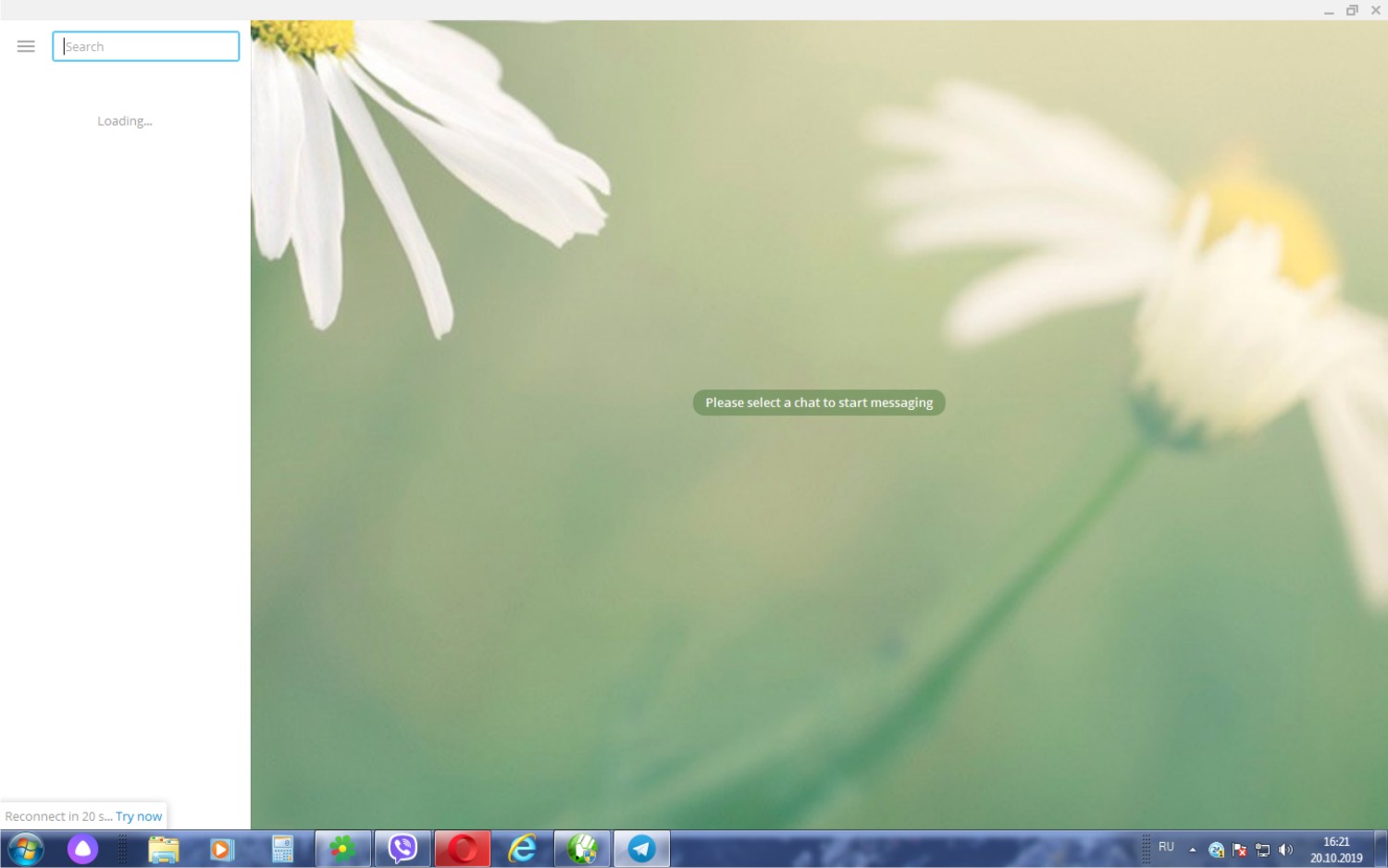1388x868 pixels.
Task: Open the Action Center flag tray icon
Action: [1240, 849]
